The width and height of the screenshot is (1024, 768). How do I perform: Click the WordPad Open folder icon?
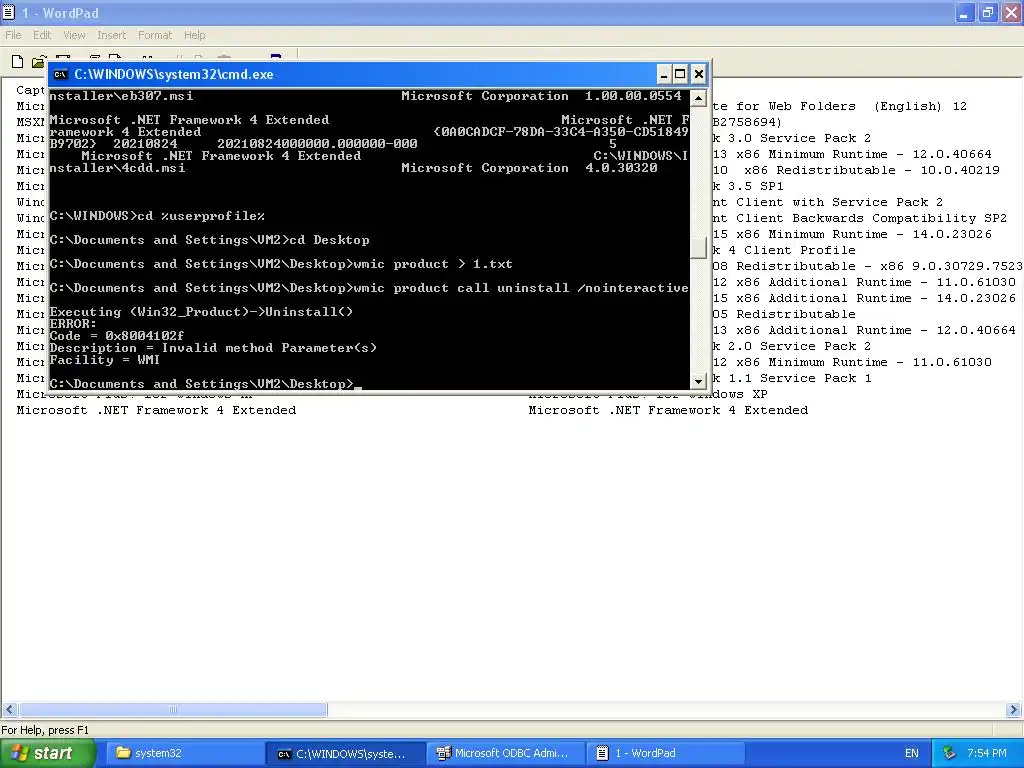pyautogui.click(x=39, y=61)
